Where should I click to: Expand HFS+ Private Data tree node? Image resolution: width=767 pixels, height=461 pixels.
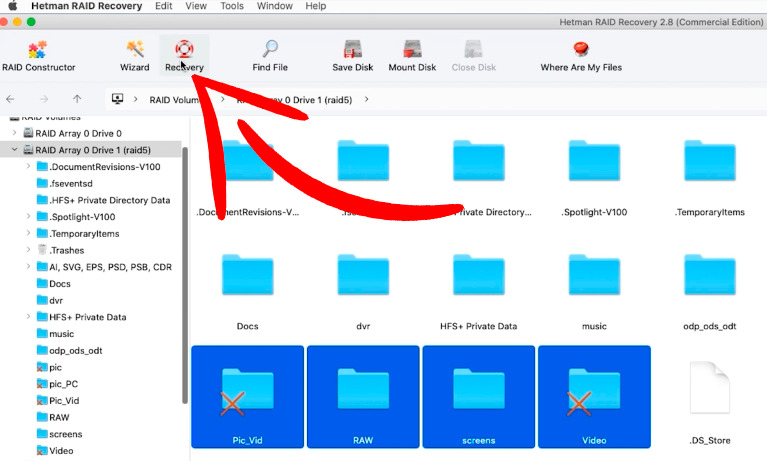point(28,317)
